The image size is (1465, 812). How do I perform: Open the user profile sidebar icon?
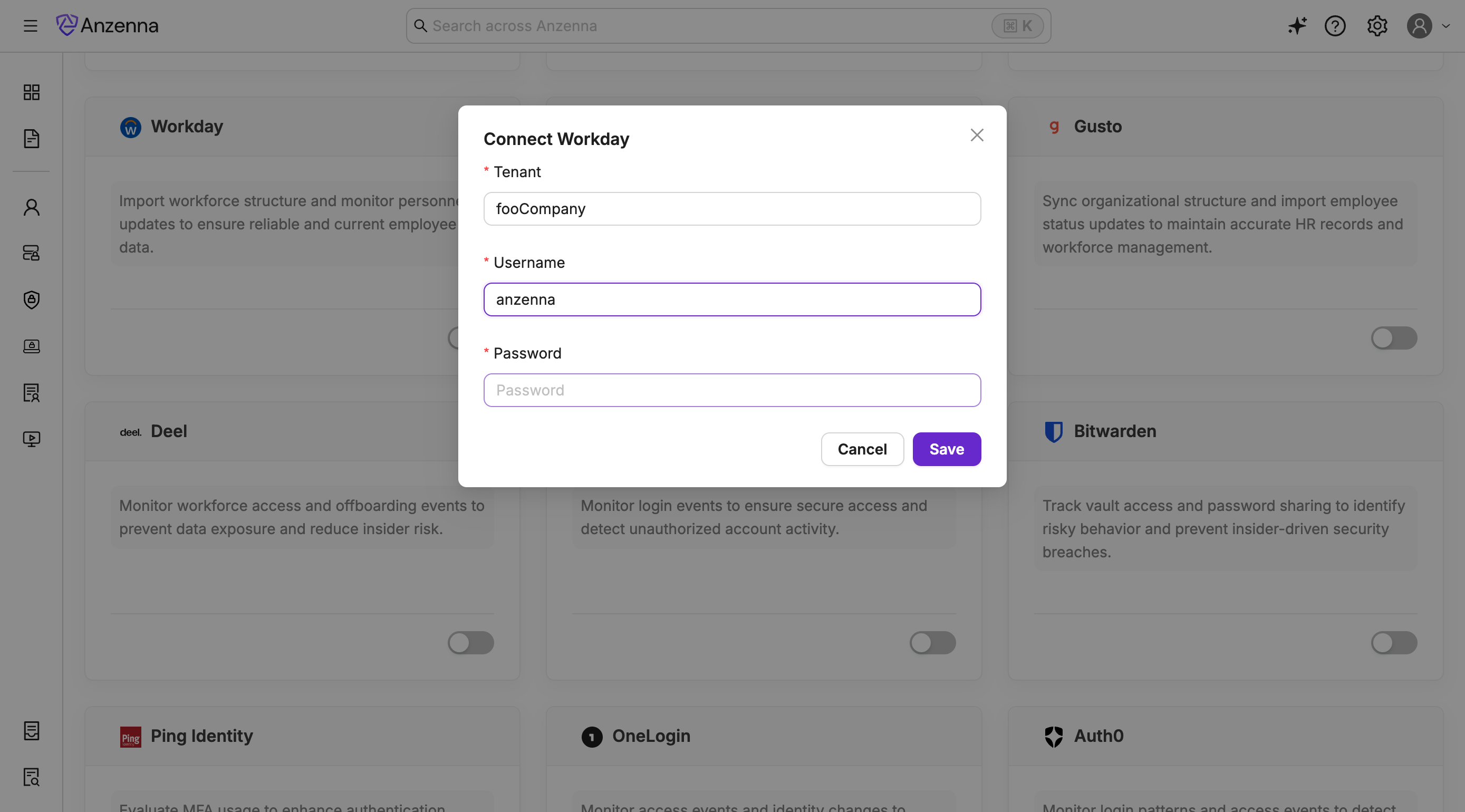(31, 208)
